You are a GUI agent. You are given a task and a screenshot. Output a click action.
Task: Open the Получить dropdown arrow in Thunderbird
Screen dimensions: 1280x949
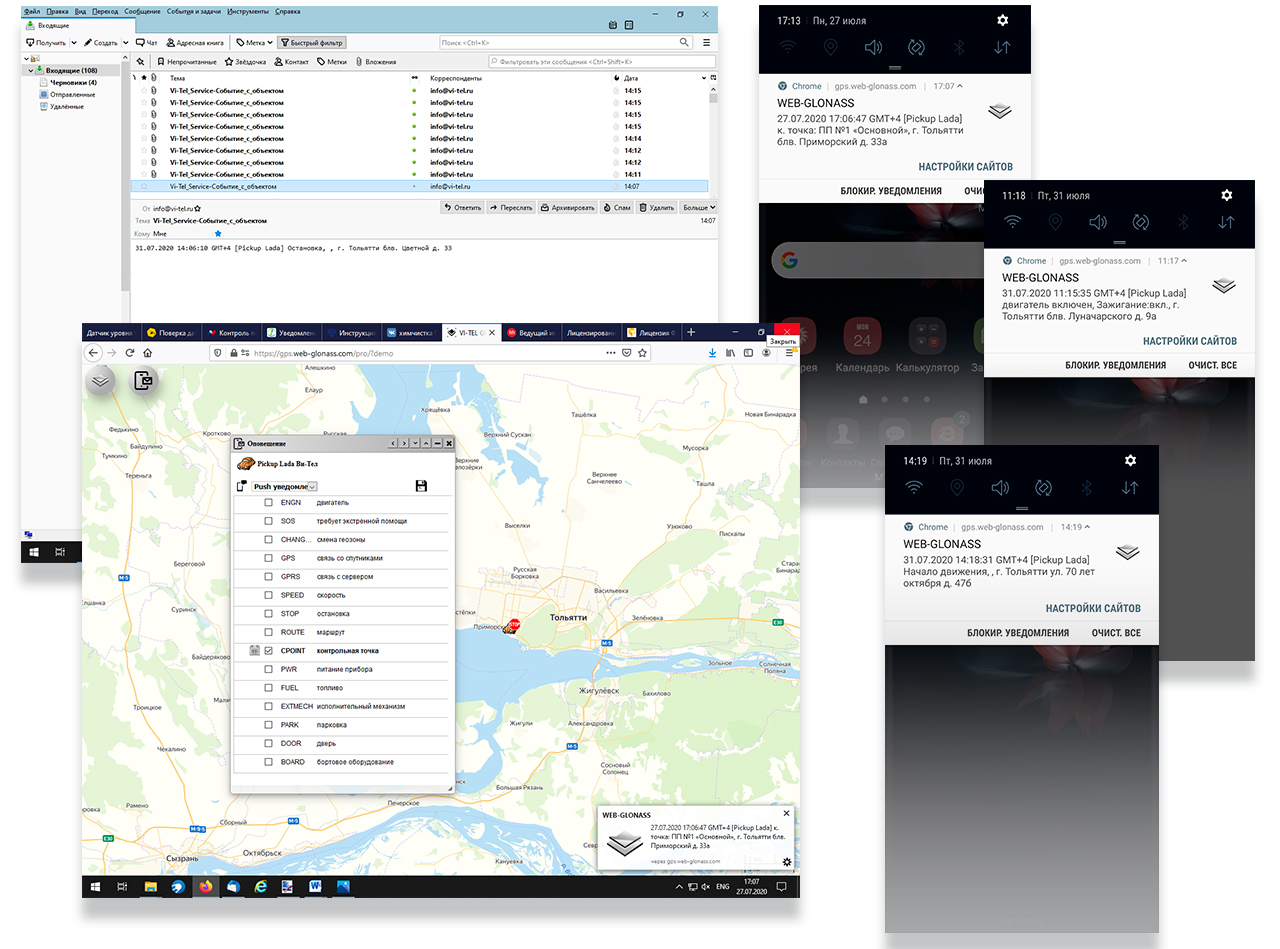[x=74, y=43]
